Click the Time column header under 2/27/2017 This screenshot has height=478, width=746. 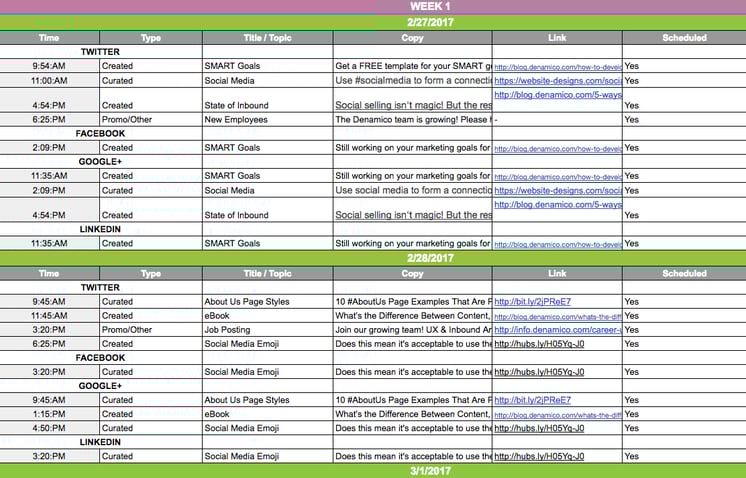[49, 38]
